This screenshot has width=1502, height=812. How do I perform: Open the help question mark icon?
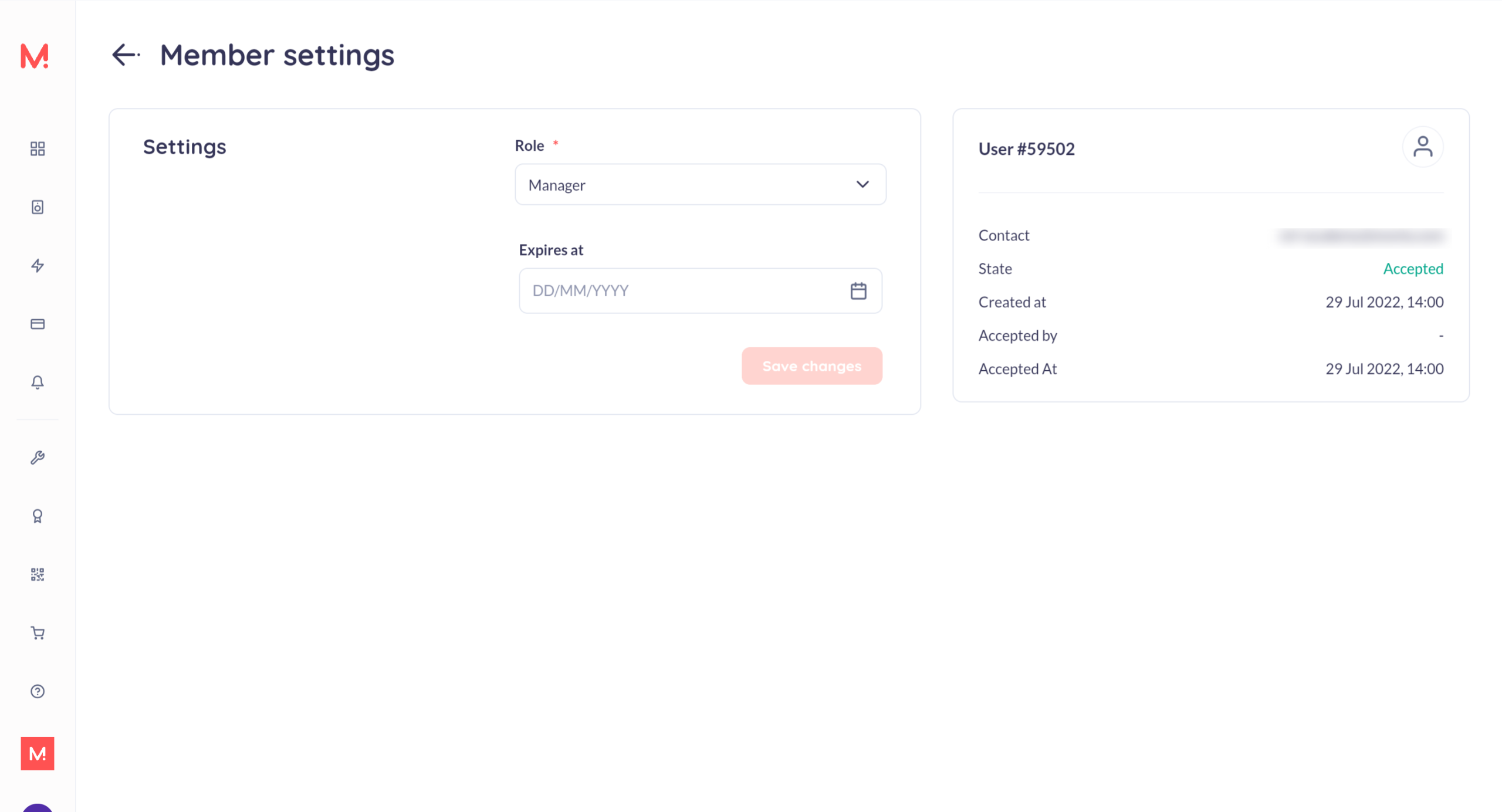point(38,691)
